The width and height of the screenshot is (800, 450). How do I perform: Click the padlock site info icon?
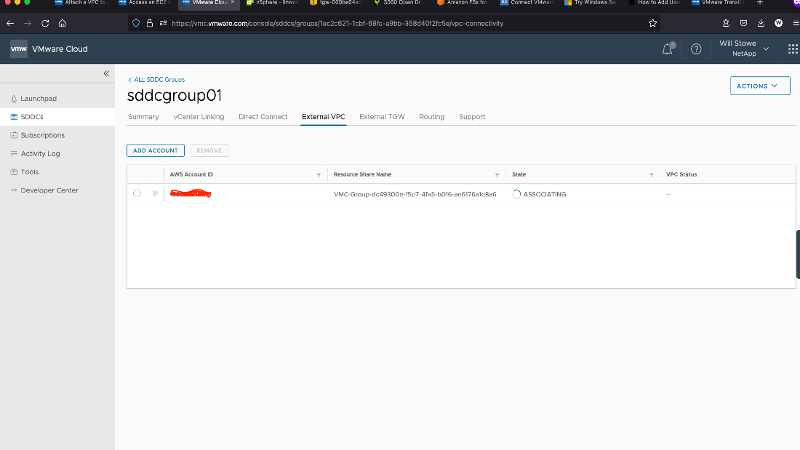(x=149, y=23)
